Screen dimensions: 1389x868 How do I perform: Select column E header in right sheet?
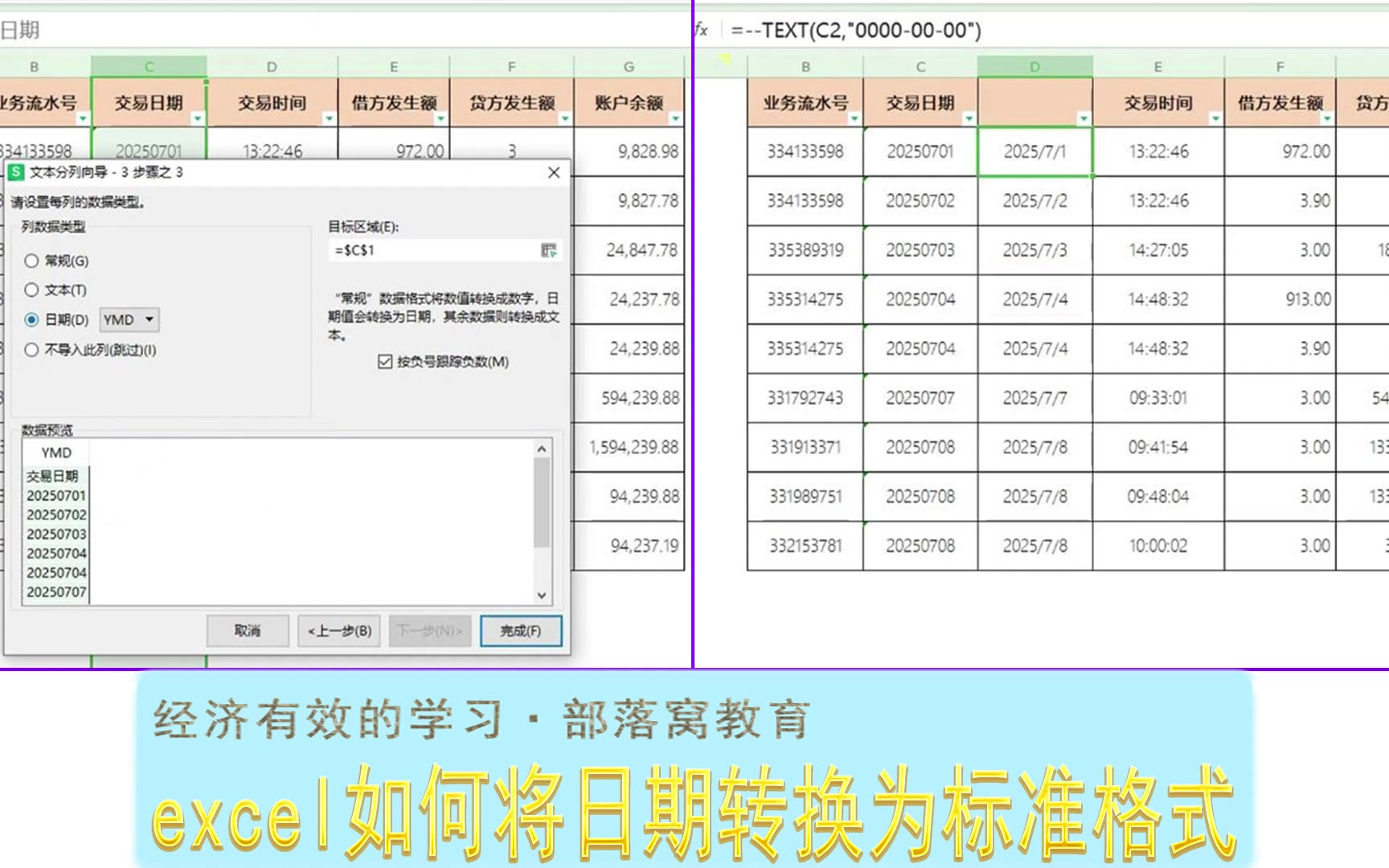click(1158, 67)
